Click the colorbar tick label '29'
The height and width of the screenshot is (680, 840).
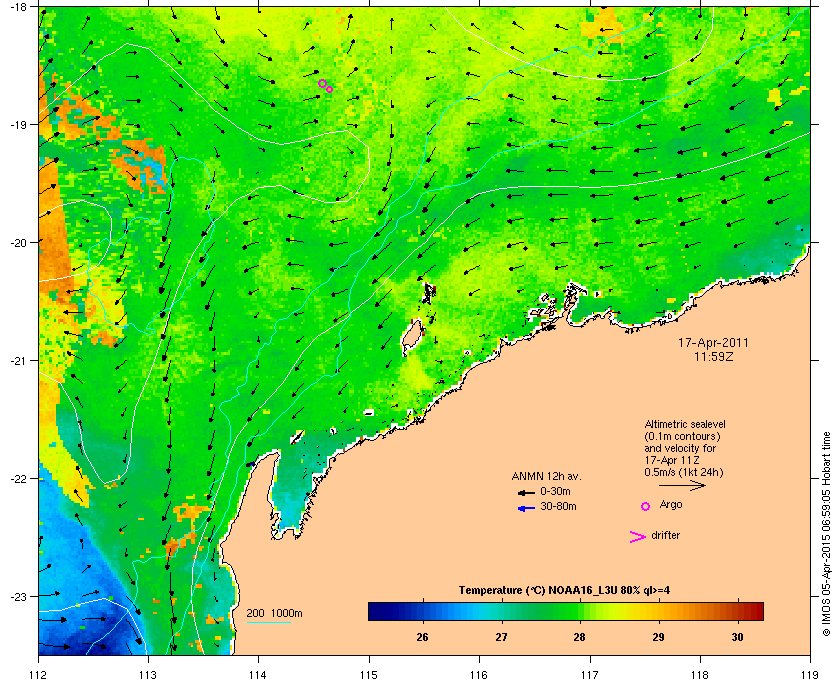pos(658,637)
